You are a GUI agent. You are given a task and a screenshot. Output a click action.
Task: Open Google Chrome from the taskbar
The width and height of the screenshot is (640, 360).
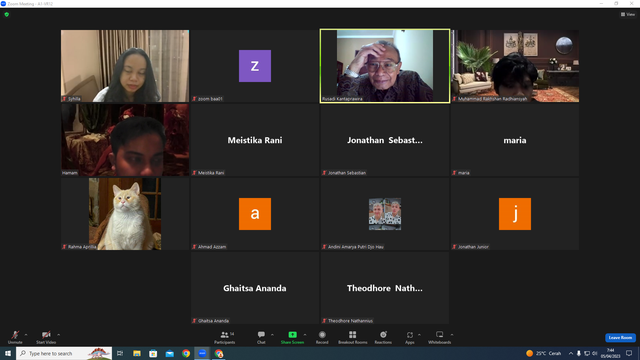pyautogui.click(x=186, y=353)
